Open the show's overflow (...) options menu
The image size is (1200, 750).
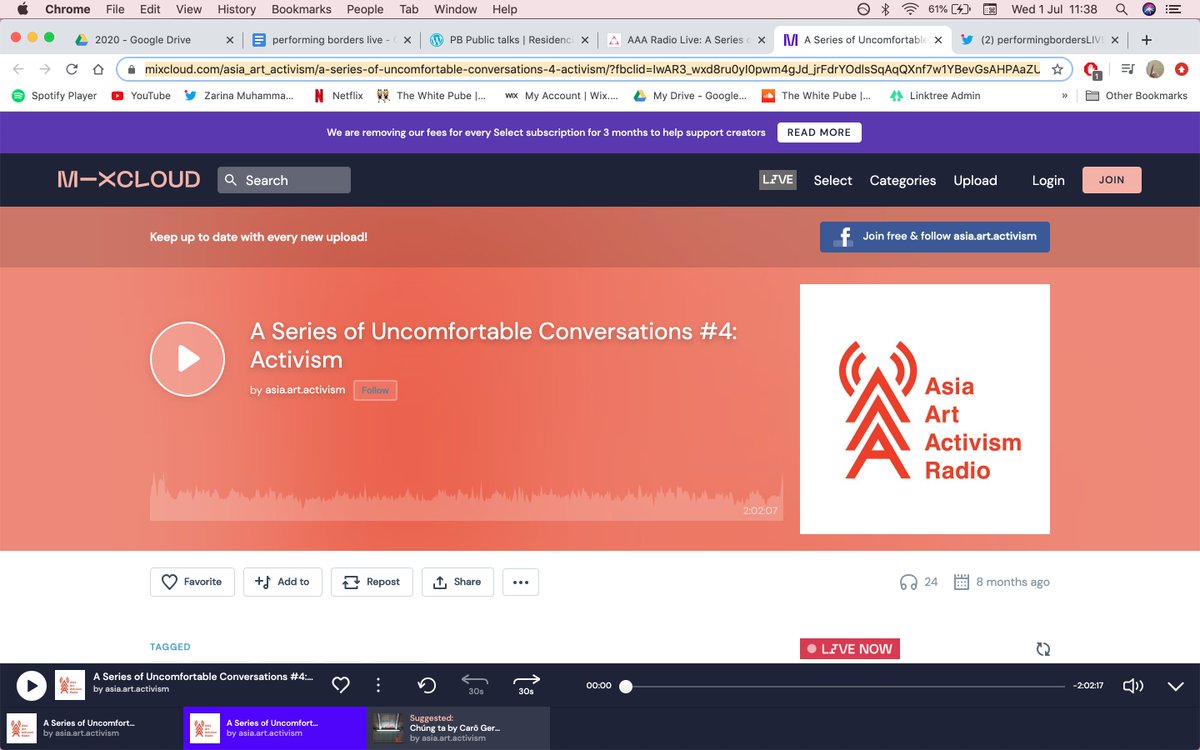point(520,581)
